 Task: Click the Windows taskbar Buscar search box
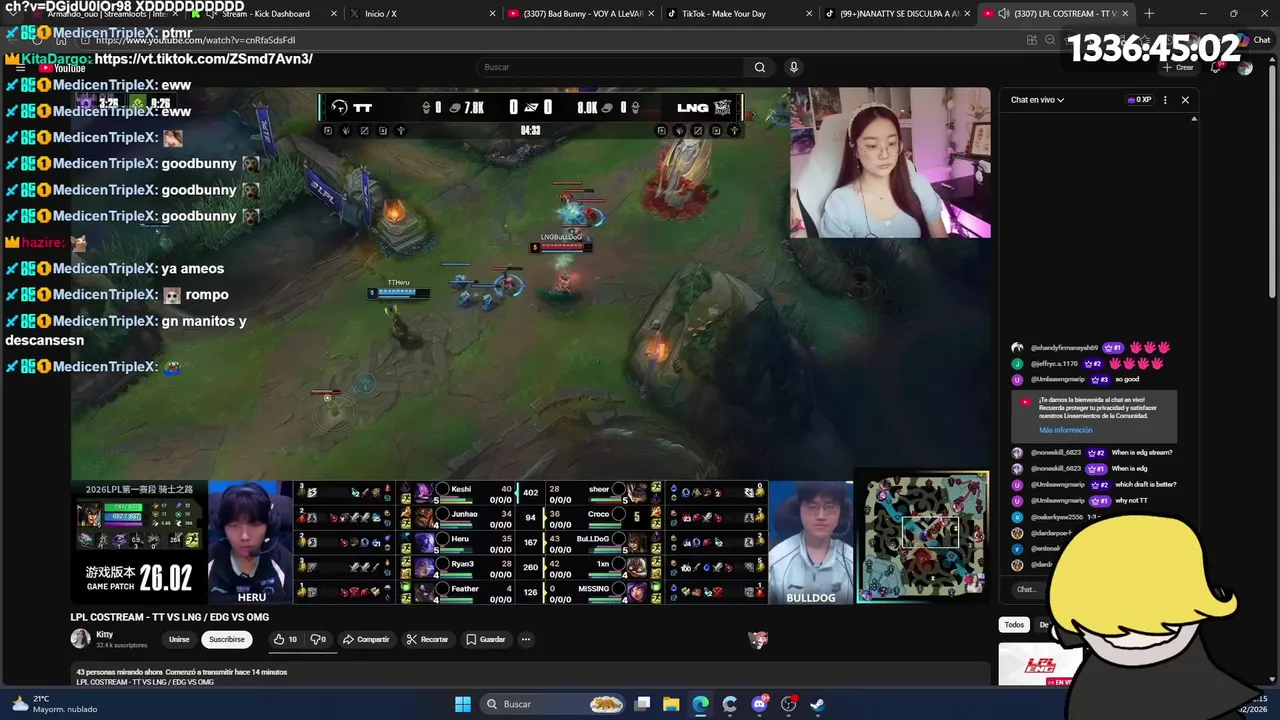554,704
